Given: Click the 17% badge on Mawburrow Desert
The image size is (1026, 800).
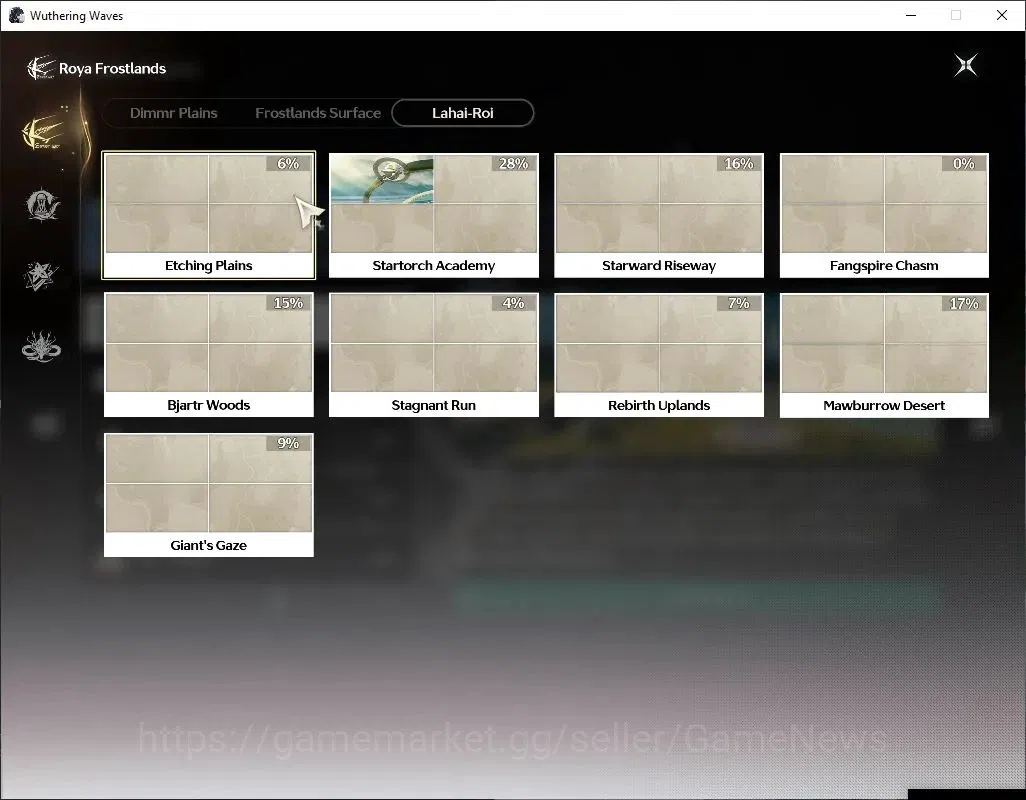Looking at the screenshot, I should 964,304.
